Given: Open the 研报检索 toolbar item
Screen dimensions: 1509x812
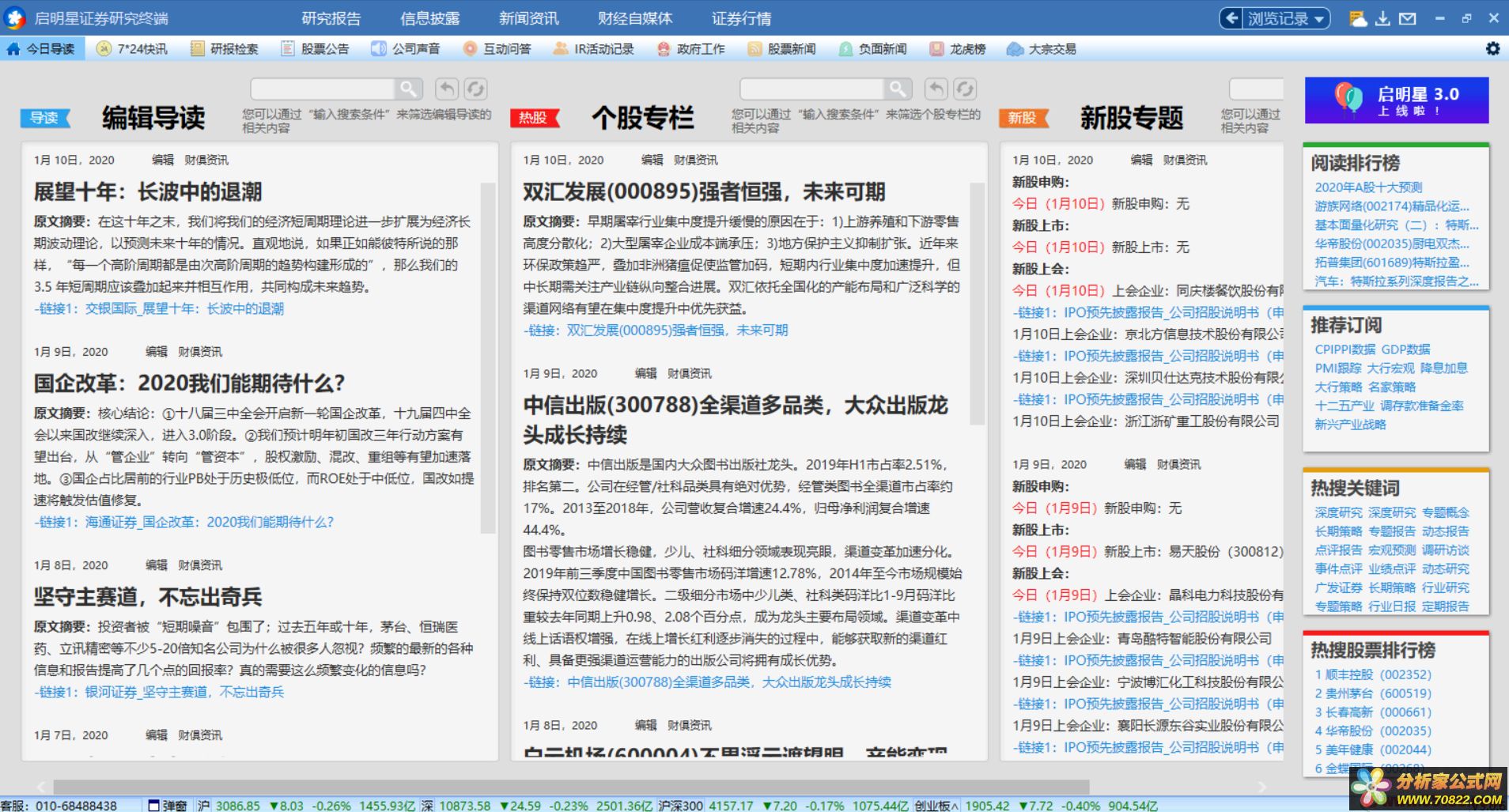Looking at the screenshot, I should coord(225,49).
